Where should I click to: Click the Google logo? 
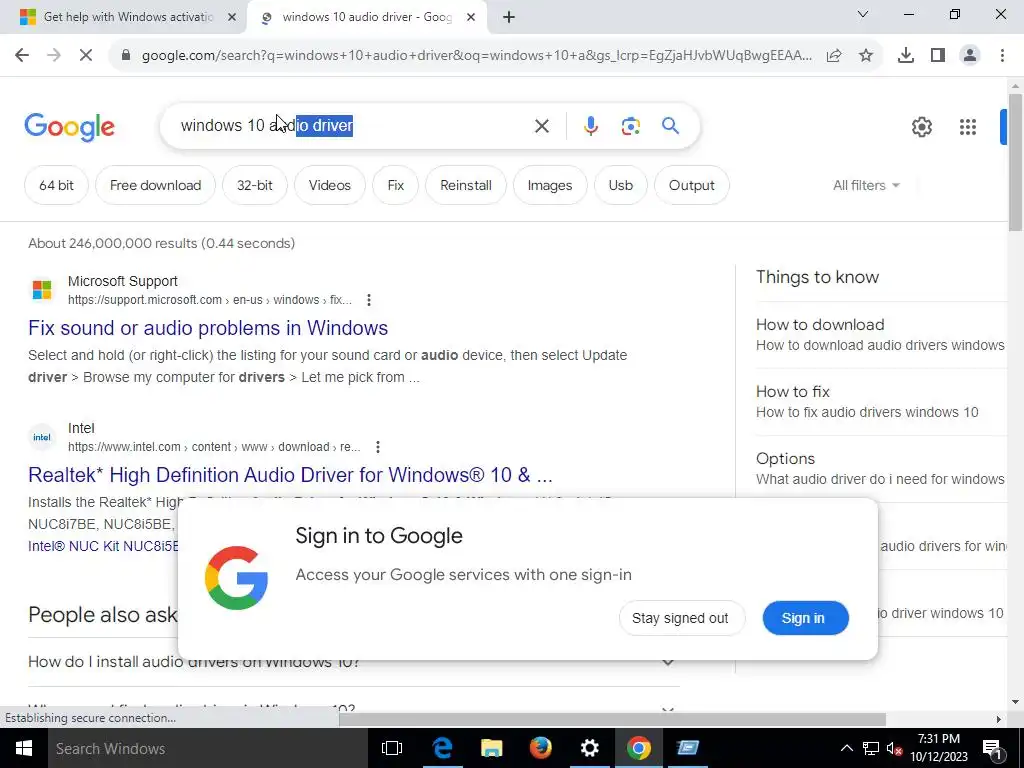69,127
